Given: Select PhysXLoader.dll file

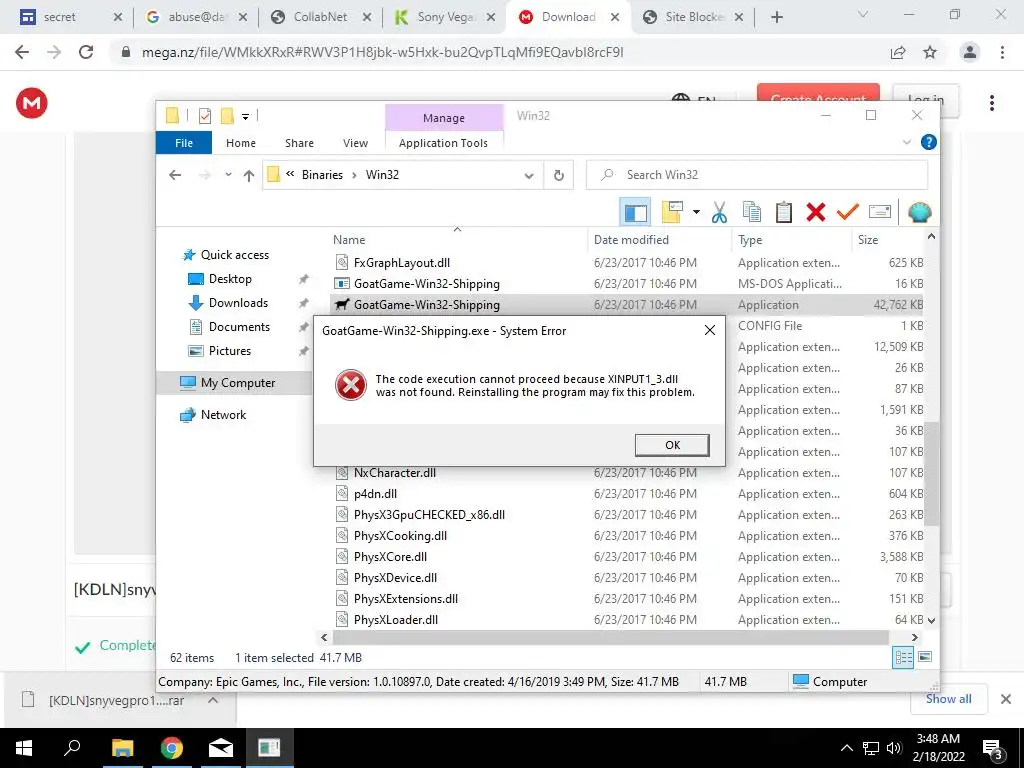Looking at the screenshot, I should 396,620.
